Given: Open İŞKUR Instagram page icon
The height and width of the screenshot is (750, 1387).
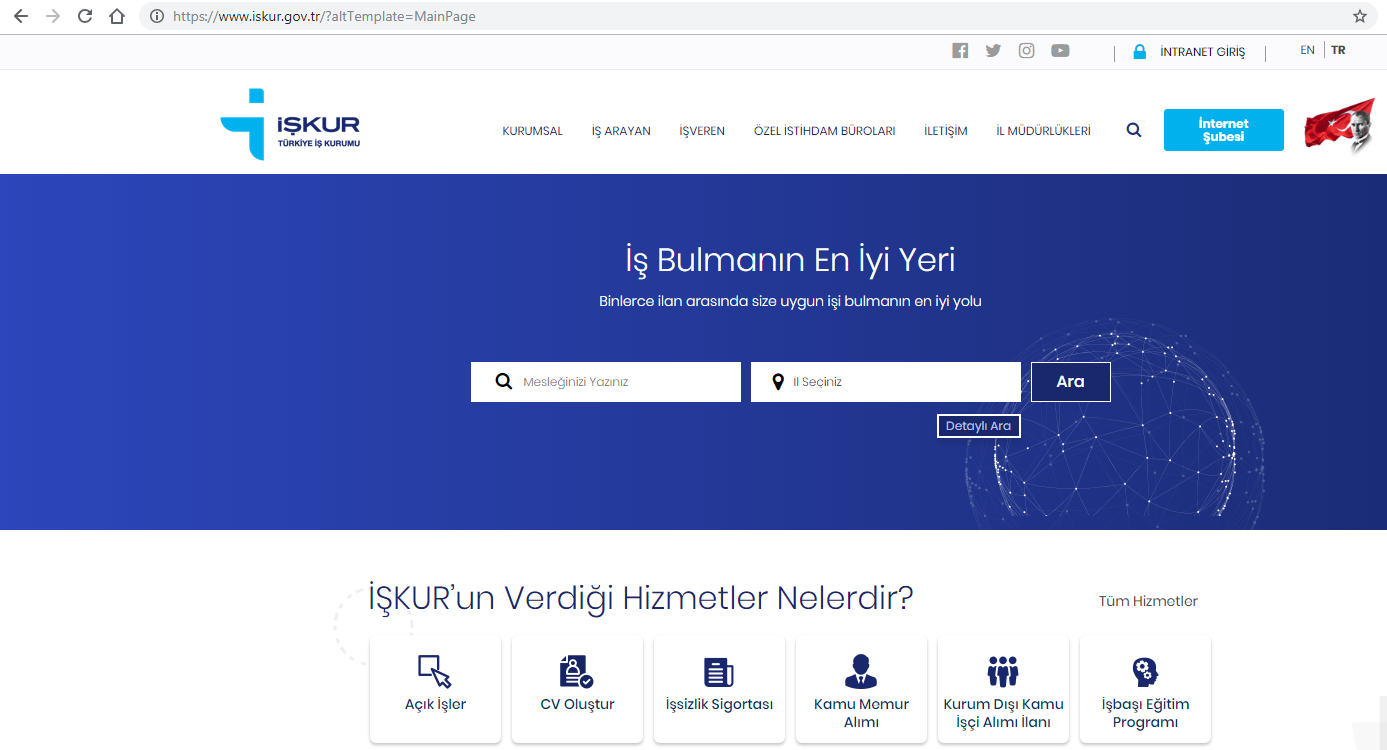Looking at the screenshot, I should point(1026,51).
